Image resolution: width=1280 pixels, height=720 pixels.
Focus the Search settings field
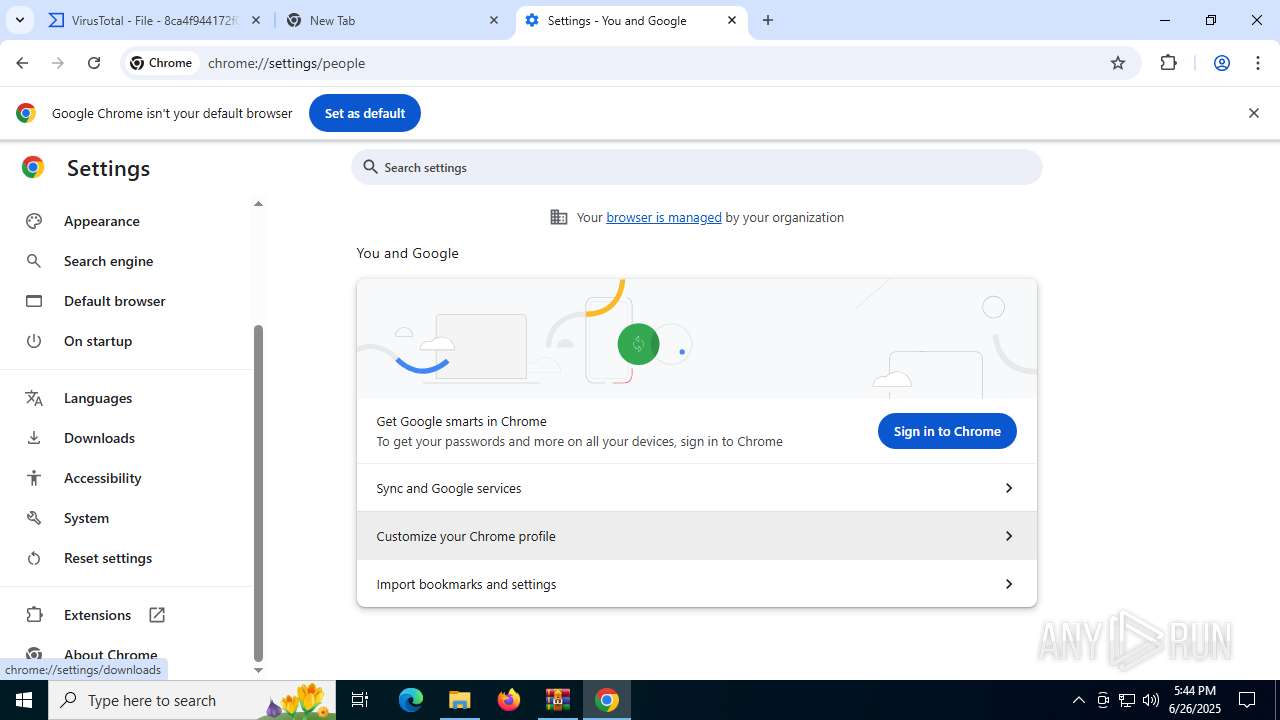click(697, 167)
